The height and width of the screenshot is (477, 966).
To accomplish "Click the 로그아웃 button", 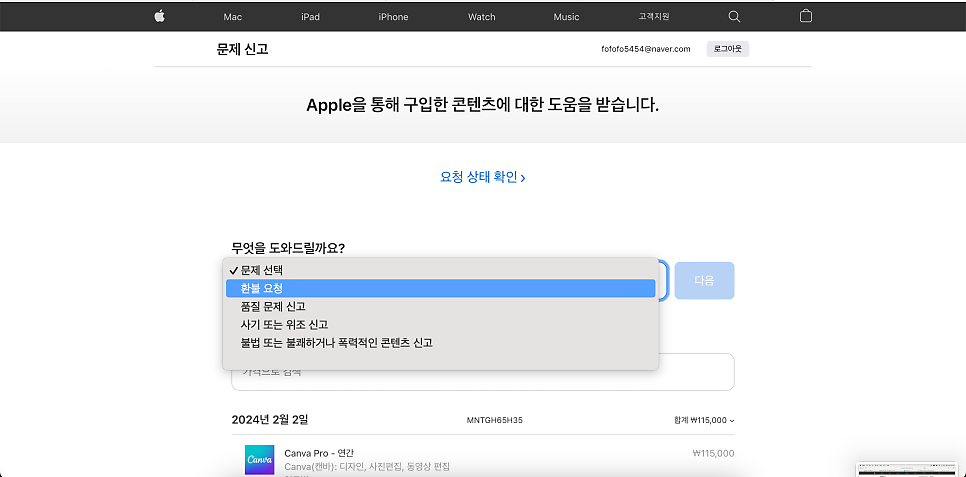I will tap(728, 49).
